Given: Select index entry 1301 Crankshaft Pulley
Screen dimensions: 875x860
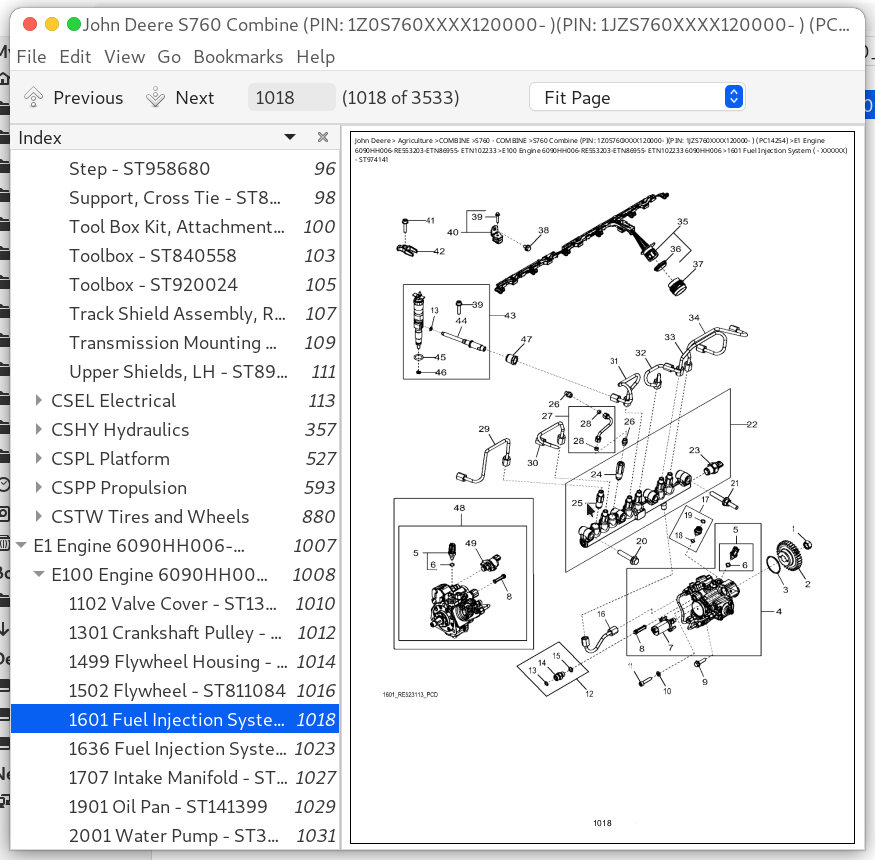Looking at the screenshot, I should point(175,633).
